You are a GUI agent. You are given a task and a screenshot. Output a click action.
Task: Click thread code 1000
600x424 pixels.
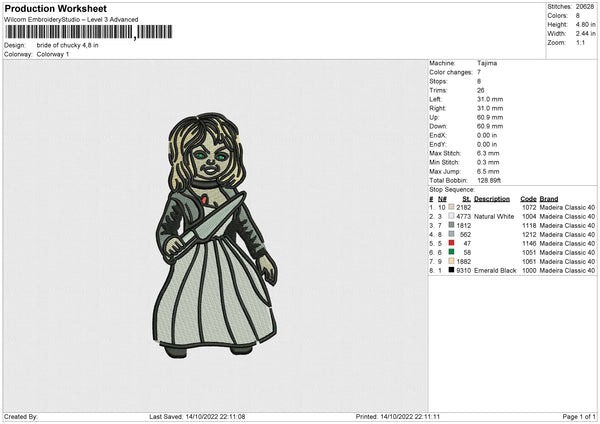pyautogui.click(x=529, y=271)
